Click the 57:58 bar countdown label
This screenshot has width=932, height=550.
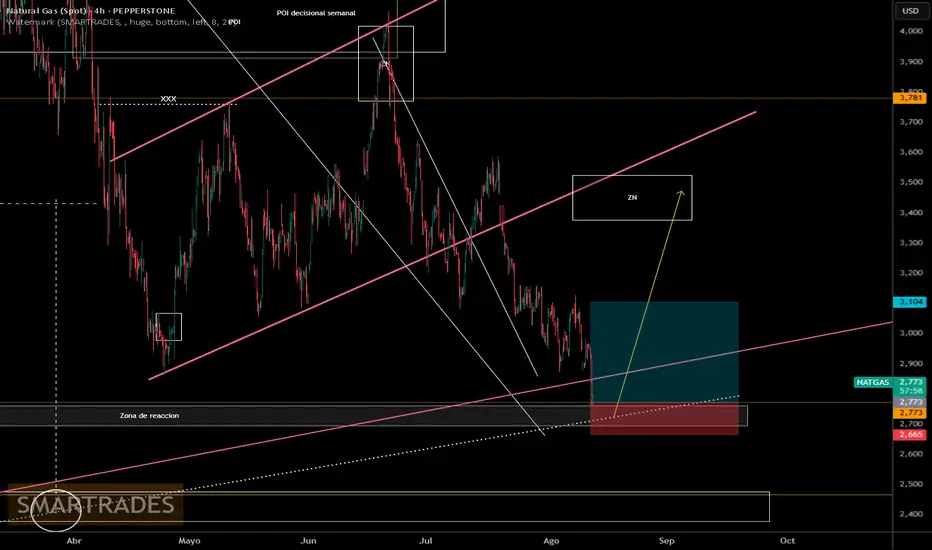click(x=909, y=391)
